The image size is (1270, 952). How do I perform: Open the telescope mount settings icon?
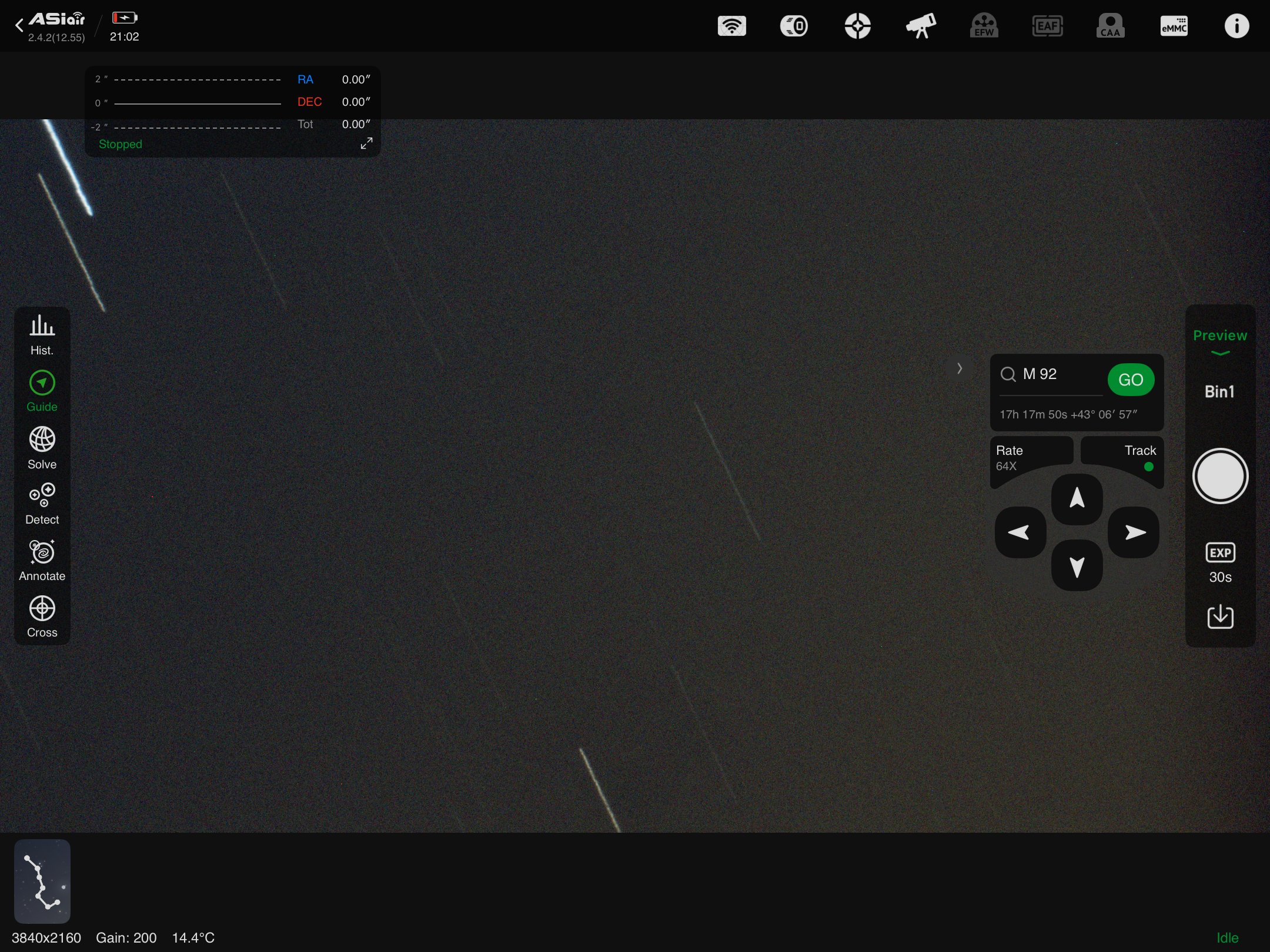click(x=921, y=26)
